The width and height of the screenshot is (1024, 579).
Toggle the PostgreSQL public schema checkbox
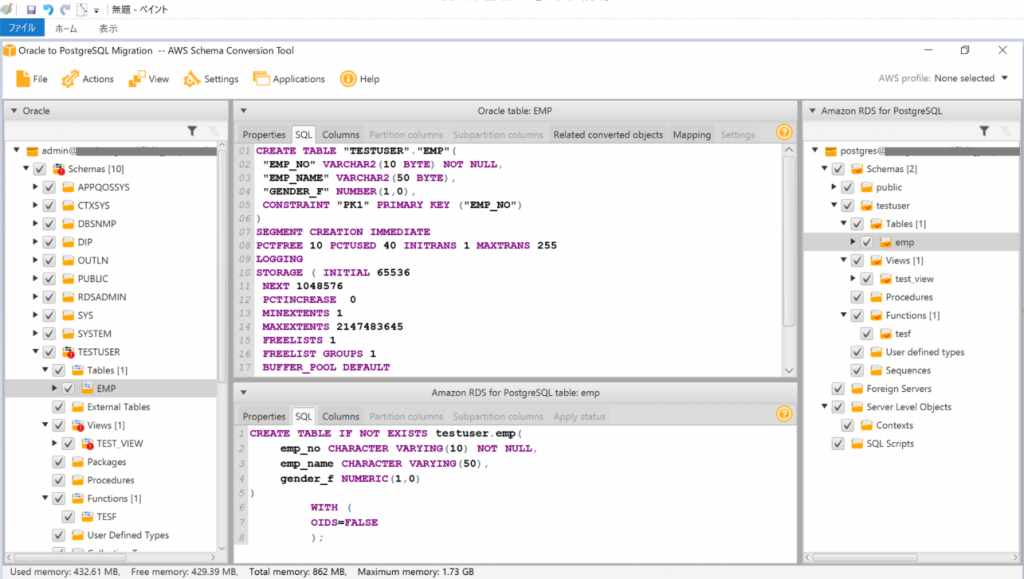848,187
